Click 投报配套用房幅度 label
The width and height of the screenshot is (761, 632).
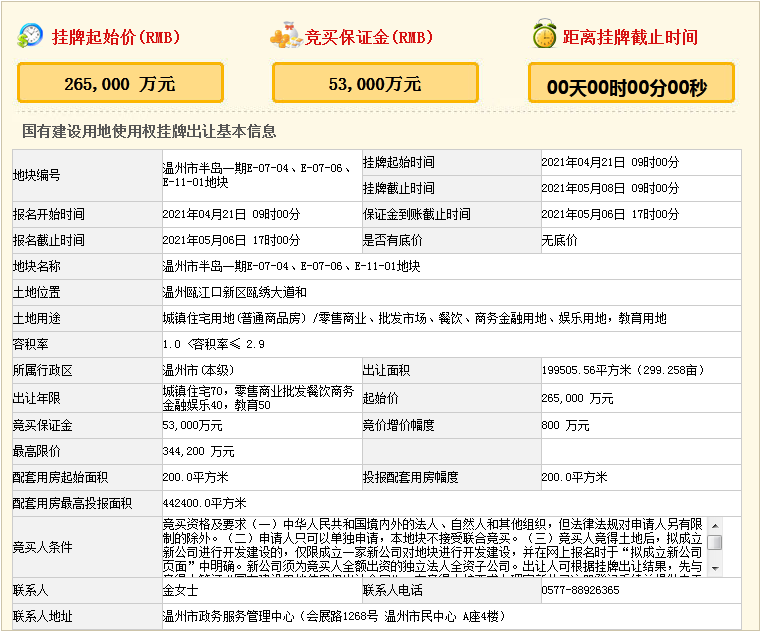click(411, 477)
